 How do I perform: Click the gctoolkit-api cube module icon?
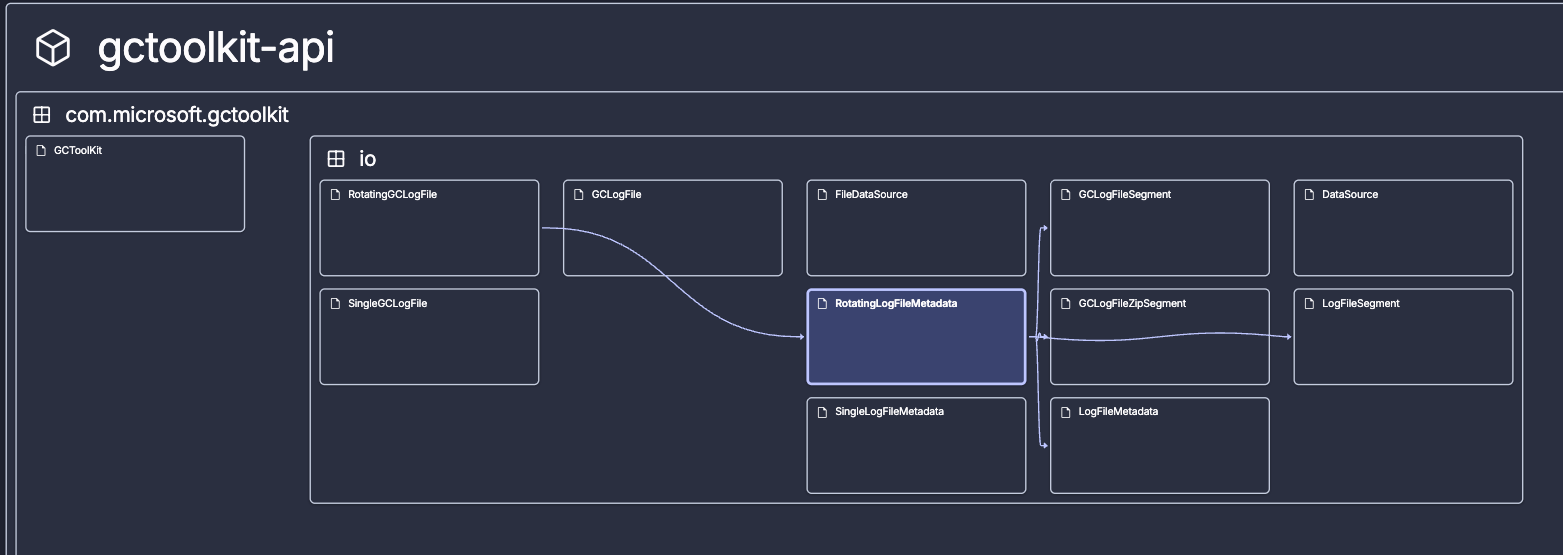[x=53, y=49]
